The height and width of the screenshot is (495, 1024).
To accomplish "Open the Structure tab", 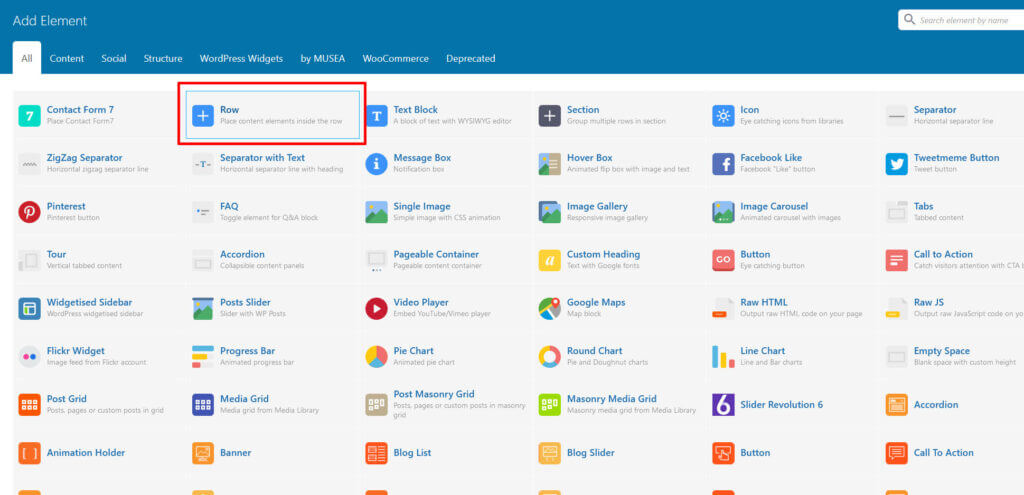I will tap(163, 58).
